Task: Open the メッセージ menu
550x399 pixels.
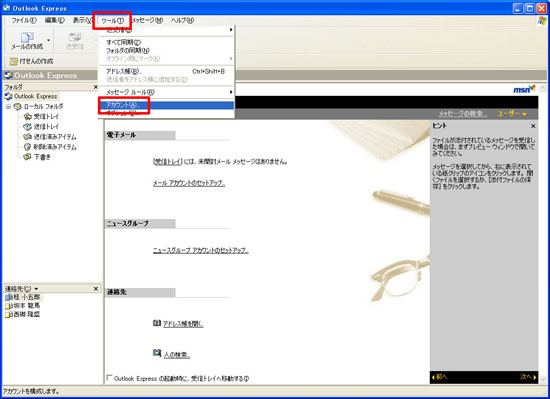Action: pos(147,20)
